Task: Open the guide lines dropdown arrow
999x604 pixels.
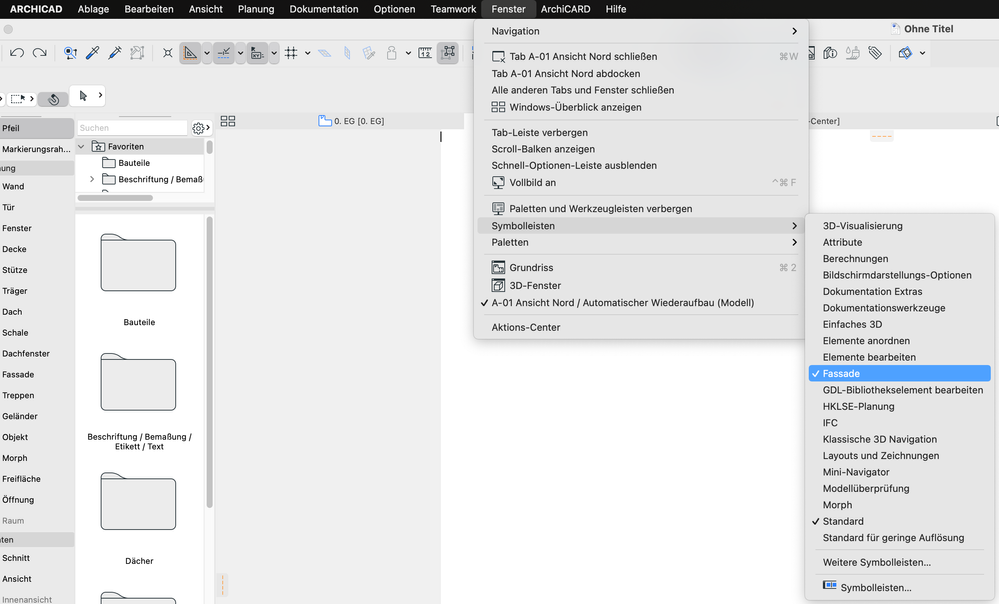Action: (206, 53)
